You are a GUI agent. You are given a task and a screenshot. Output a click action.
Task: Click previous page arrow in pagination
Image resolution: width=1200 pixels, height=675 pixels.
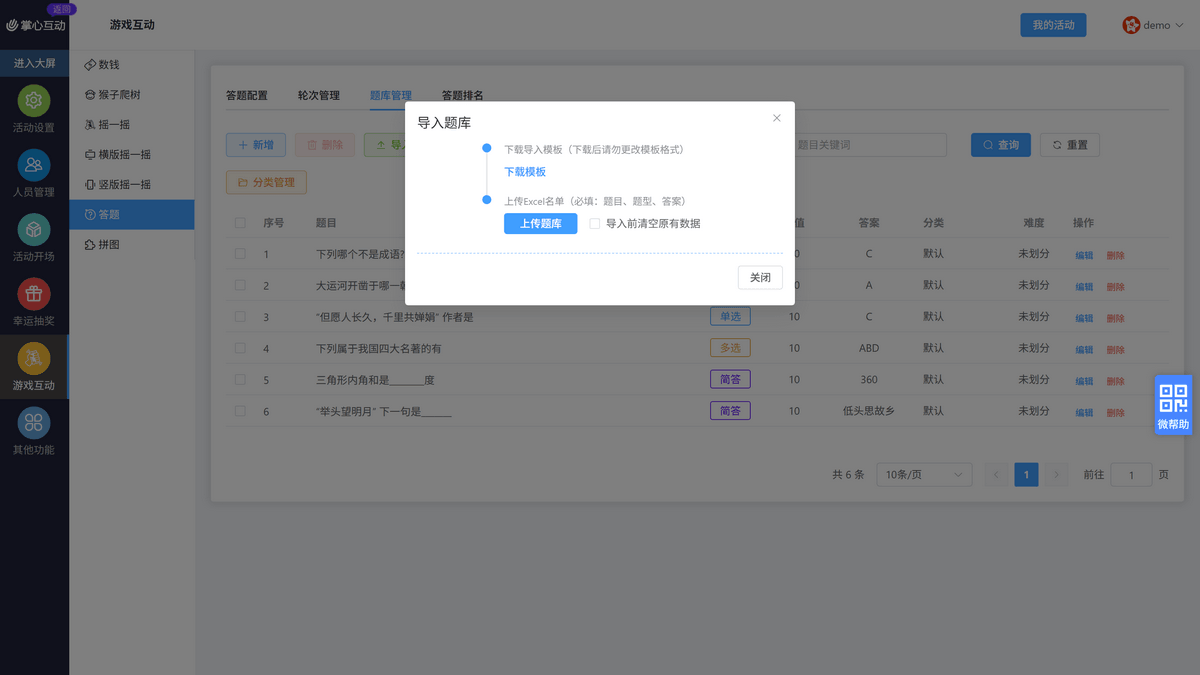[996, 475]
